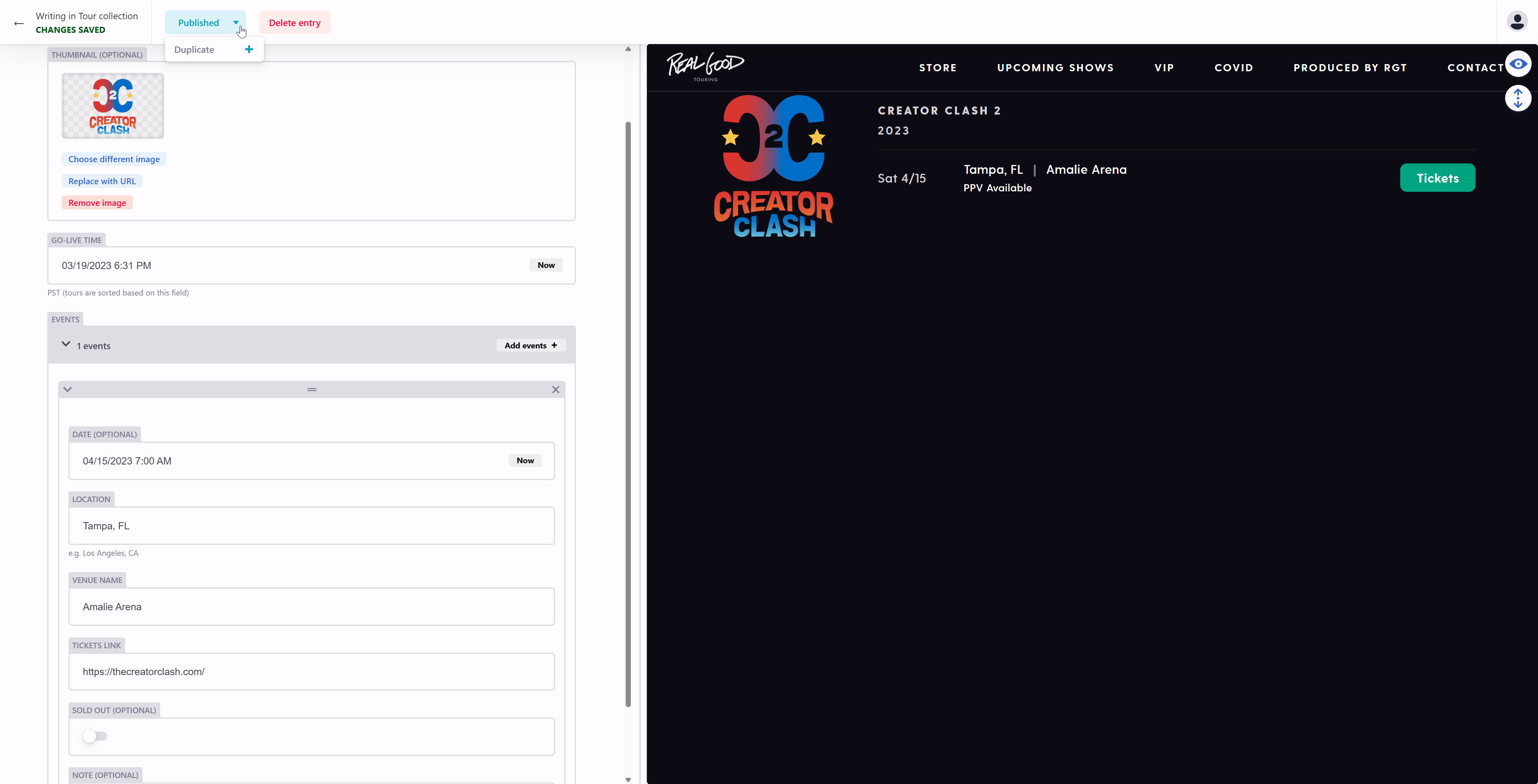Click the event card drag handle icon
The height and width of the screenshot is (784, 1538).
click(x=311, y=389)
